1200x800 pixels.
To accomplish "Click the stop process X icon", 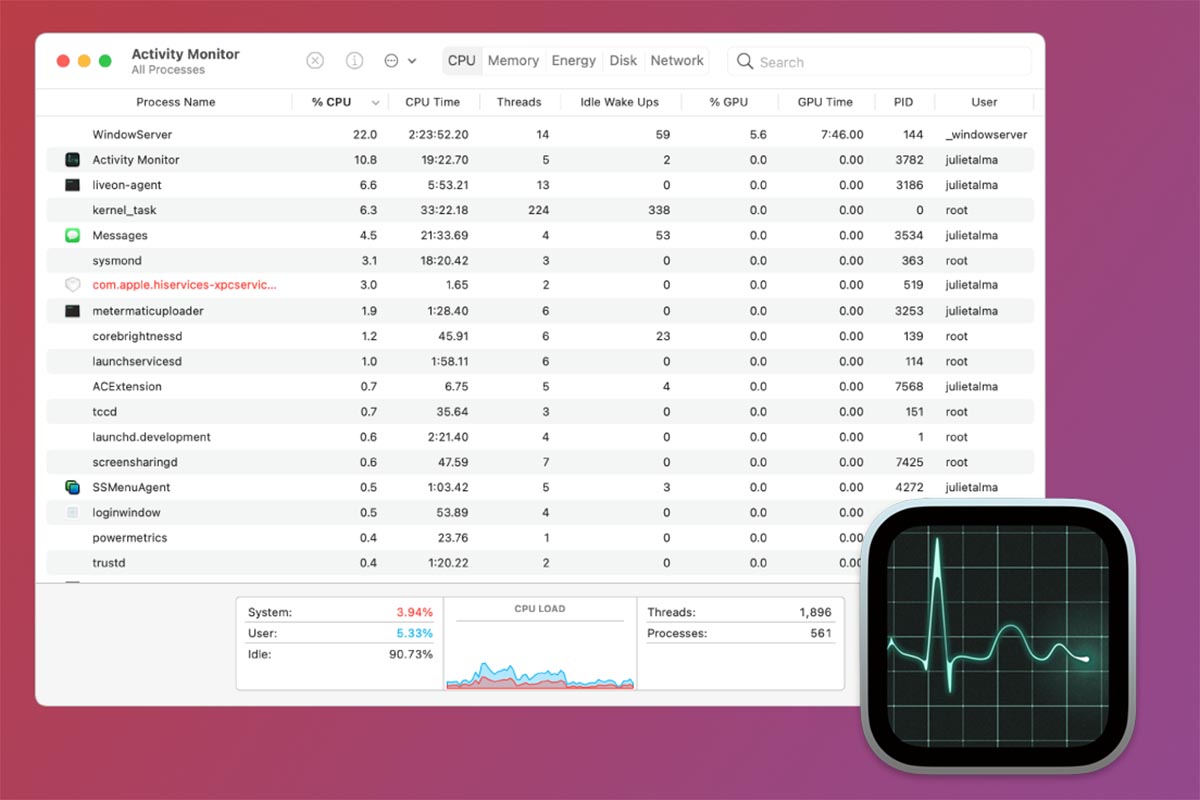I will [x=315, y=61].
